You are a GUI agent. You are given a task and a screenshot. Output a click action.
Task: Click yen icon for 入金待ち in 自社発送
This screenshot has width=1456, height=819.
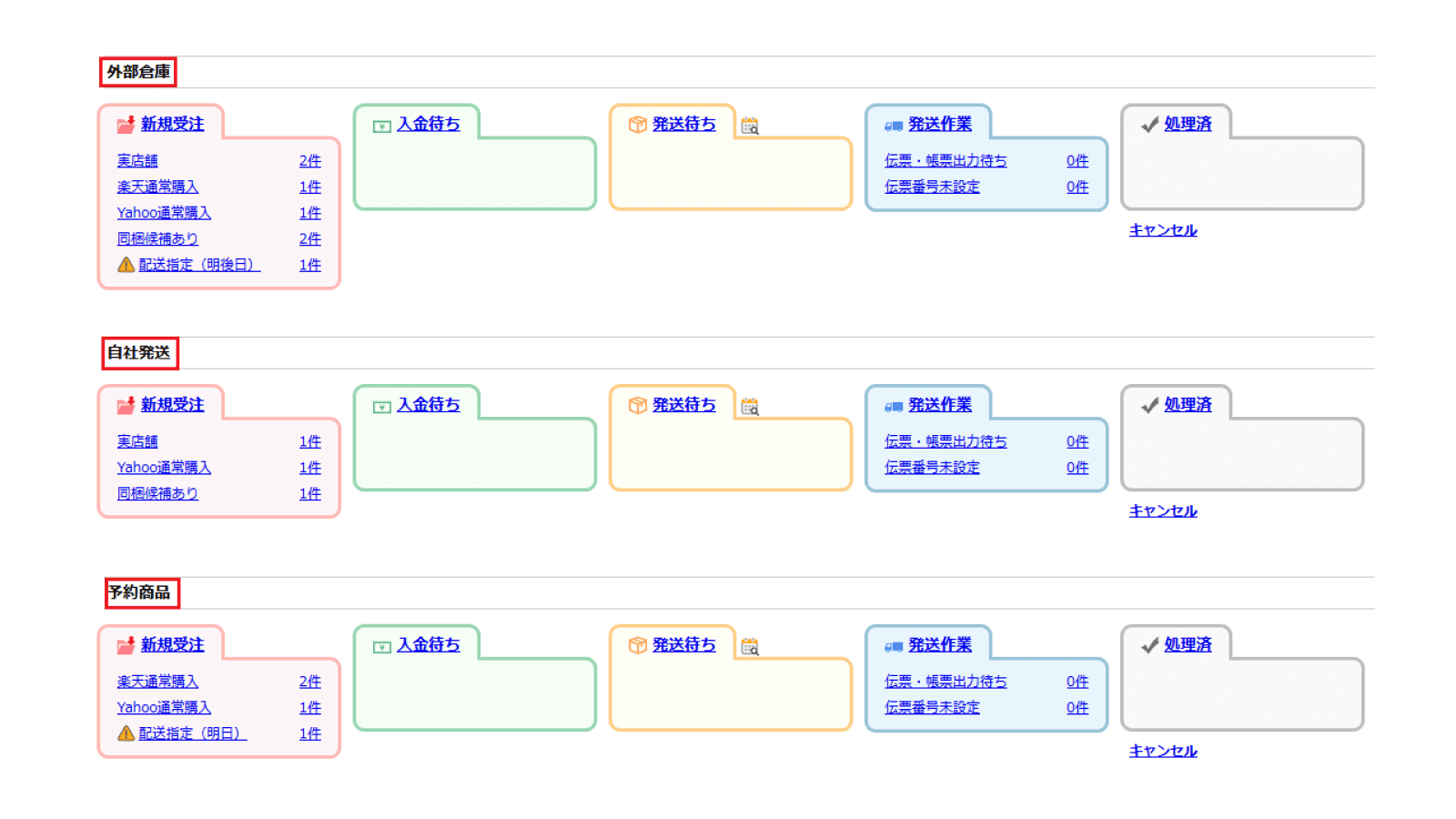(382, 406)
